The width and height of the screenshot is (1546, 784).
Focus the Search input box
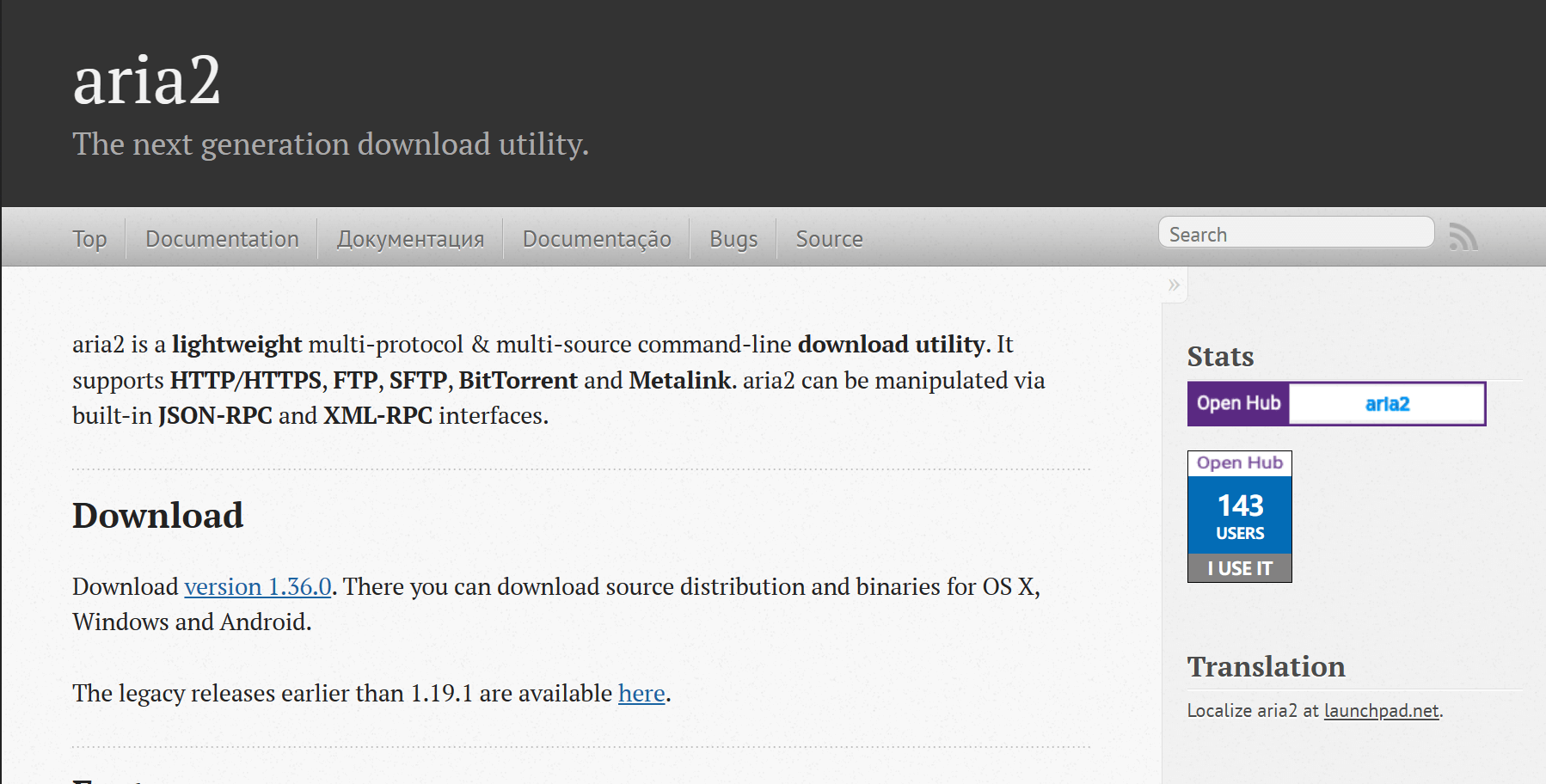click(x=1295, y=234)
